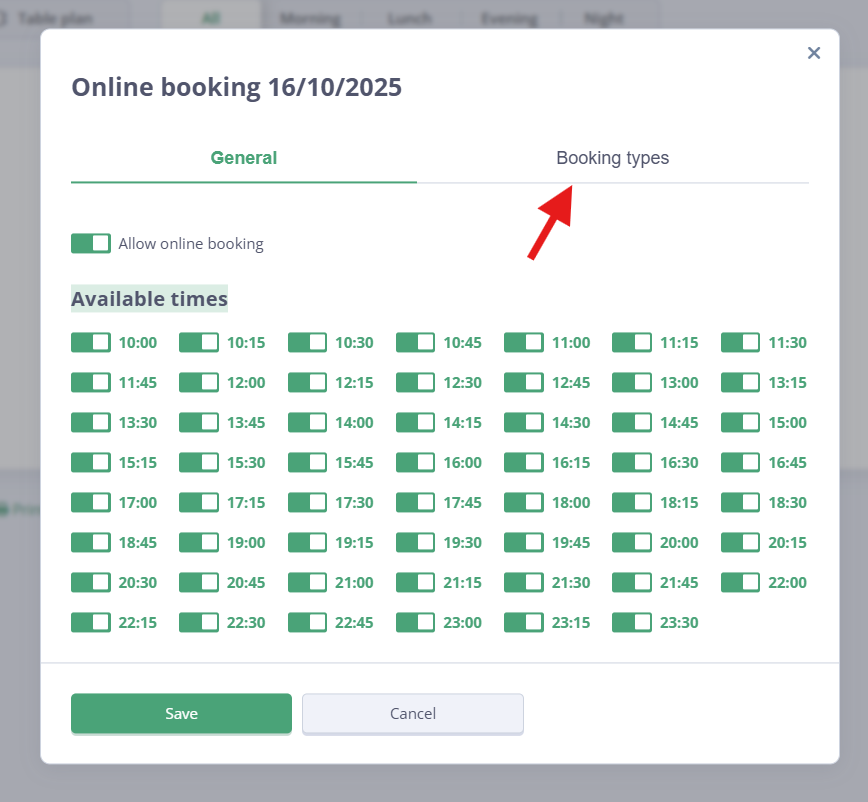Switch to the Booking types tab
Screen dimensions: 868x802
pyautogui.click(x=612, y=158)
